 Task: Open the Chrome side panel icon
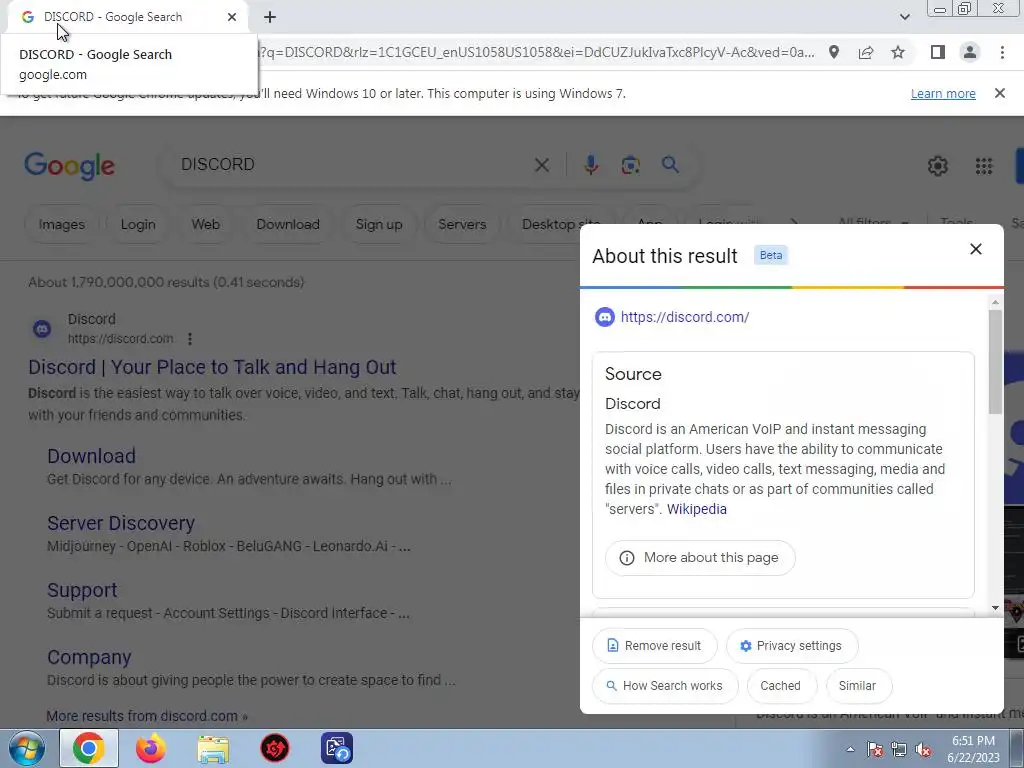tap(938, 52)
